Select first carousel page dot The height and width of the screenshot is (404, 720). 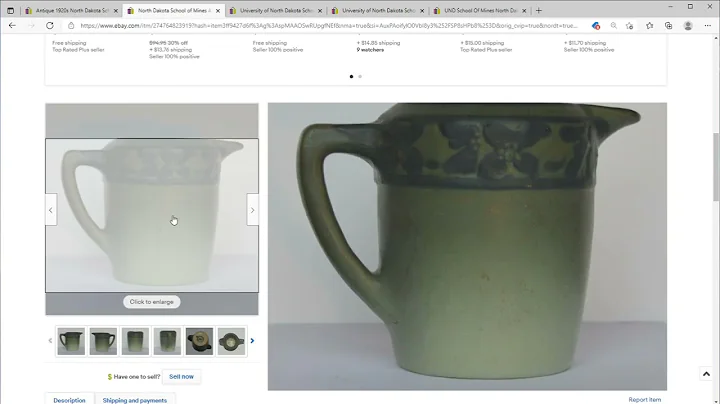tap(351, 77)
